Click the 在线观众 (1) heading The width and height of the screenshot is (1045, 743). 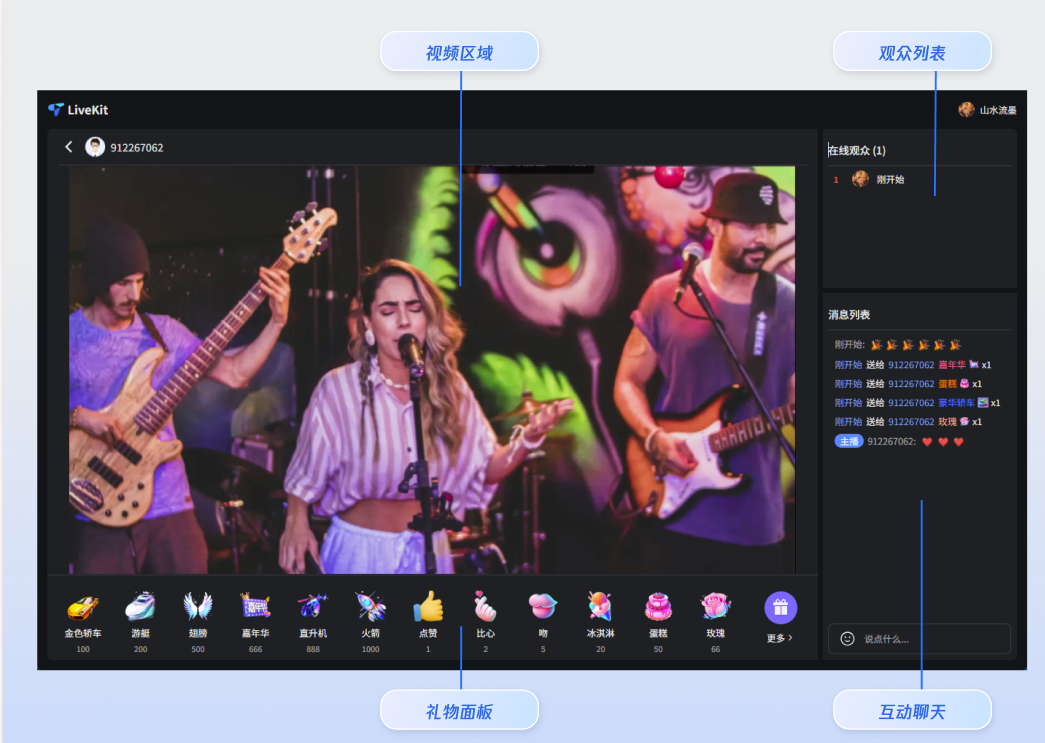[857, 150]
